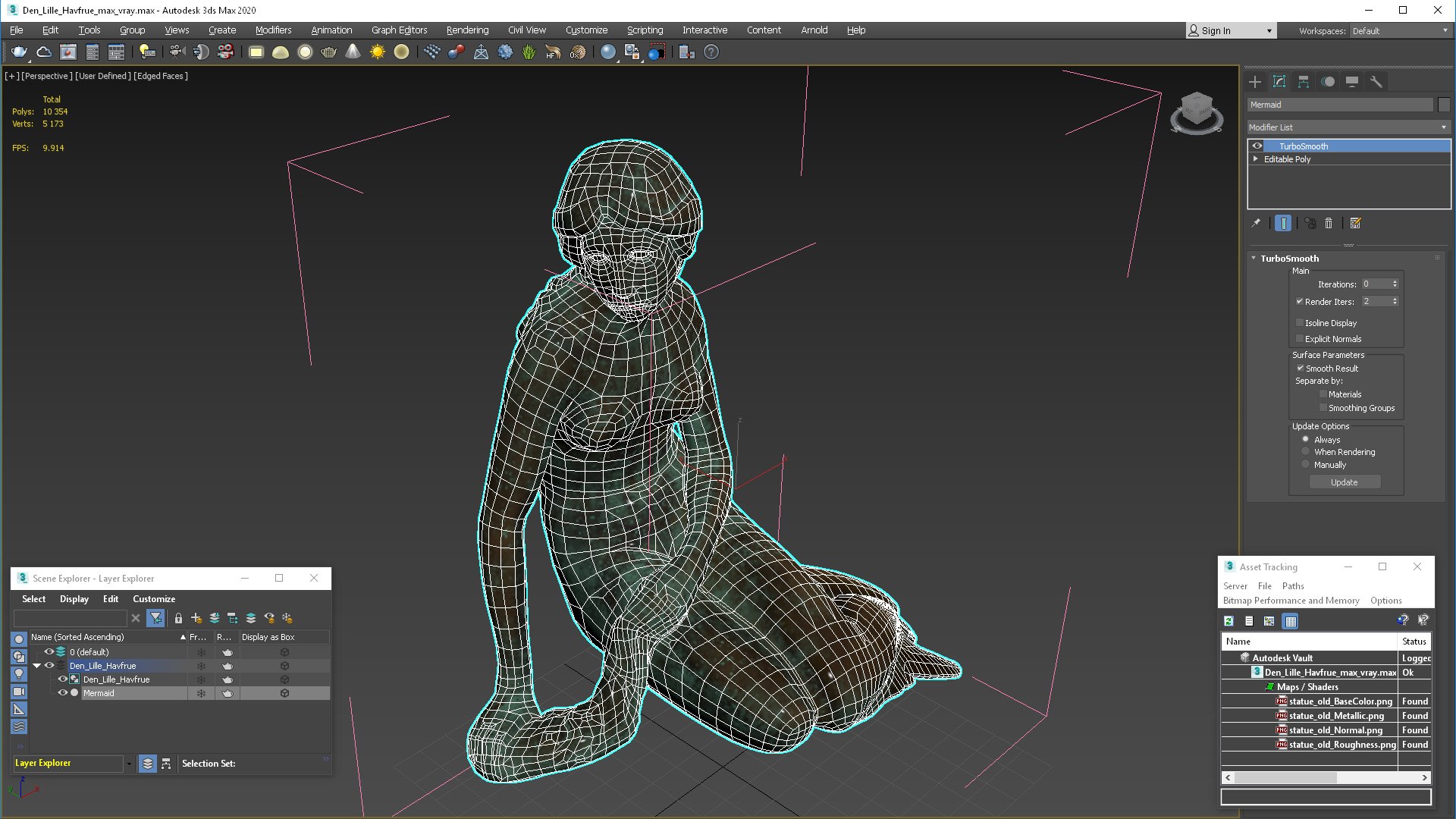
Task: Click the cone primitive icon in toolbar
Action: pyautogui.click(x=353, y=52)
